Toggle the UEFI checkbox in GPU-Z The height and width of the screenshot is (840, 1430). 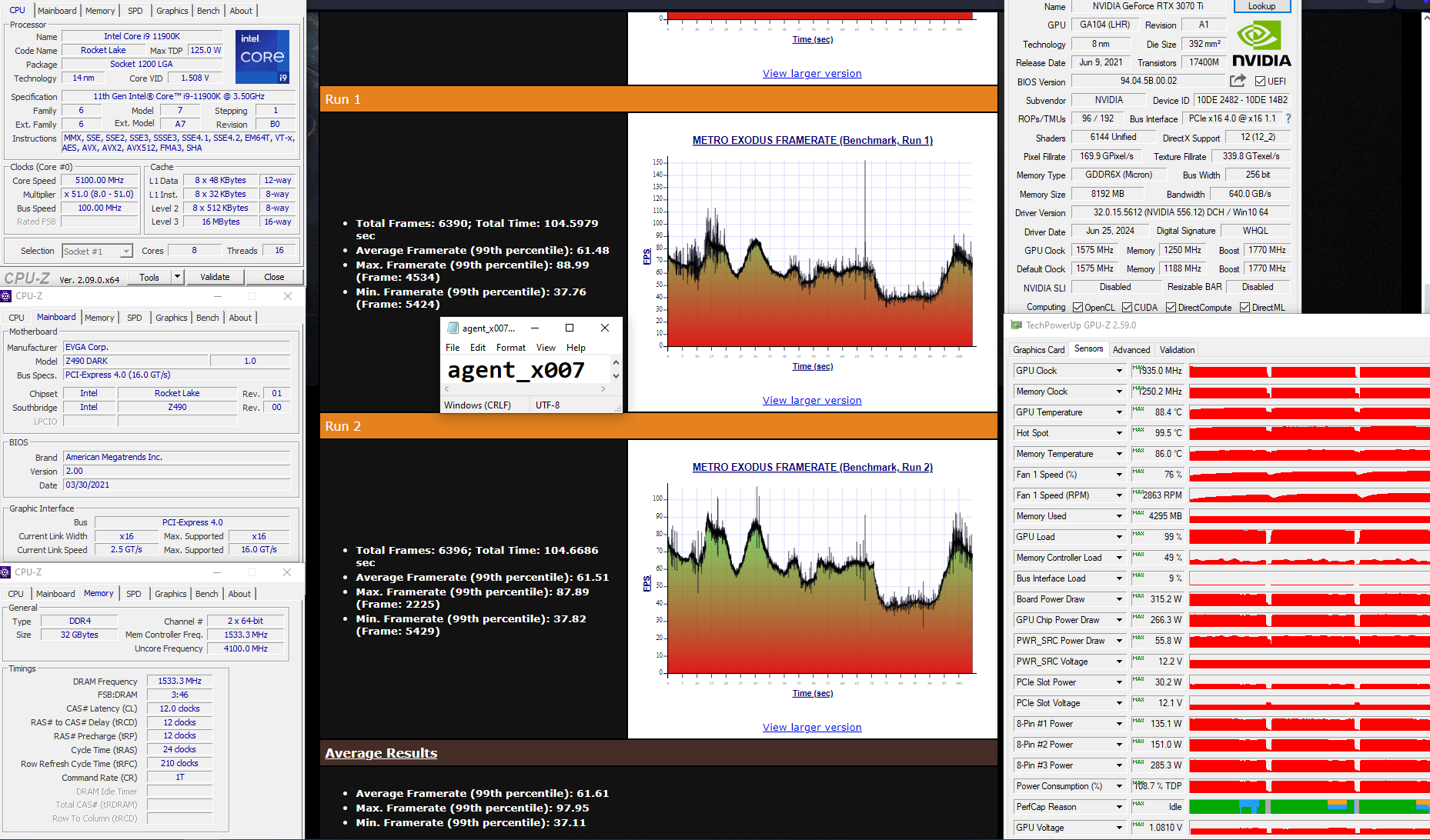pos(1260,82)
